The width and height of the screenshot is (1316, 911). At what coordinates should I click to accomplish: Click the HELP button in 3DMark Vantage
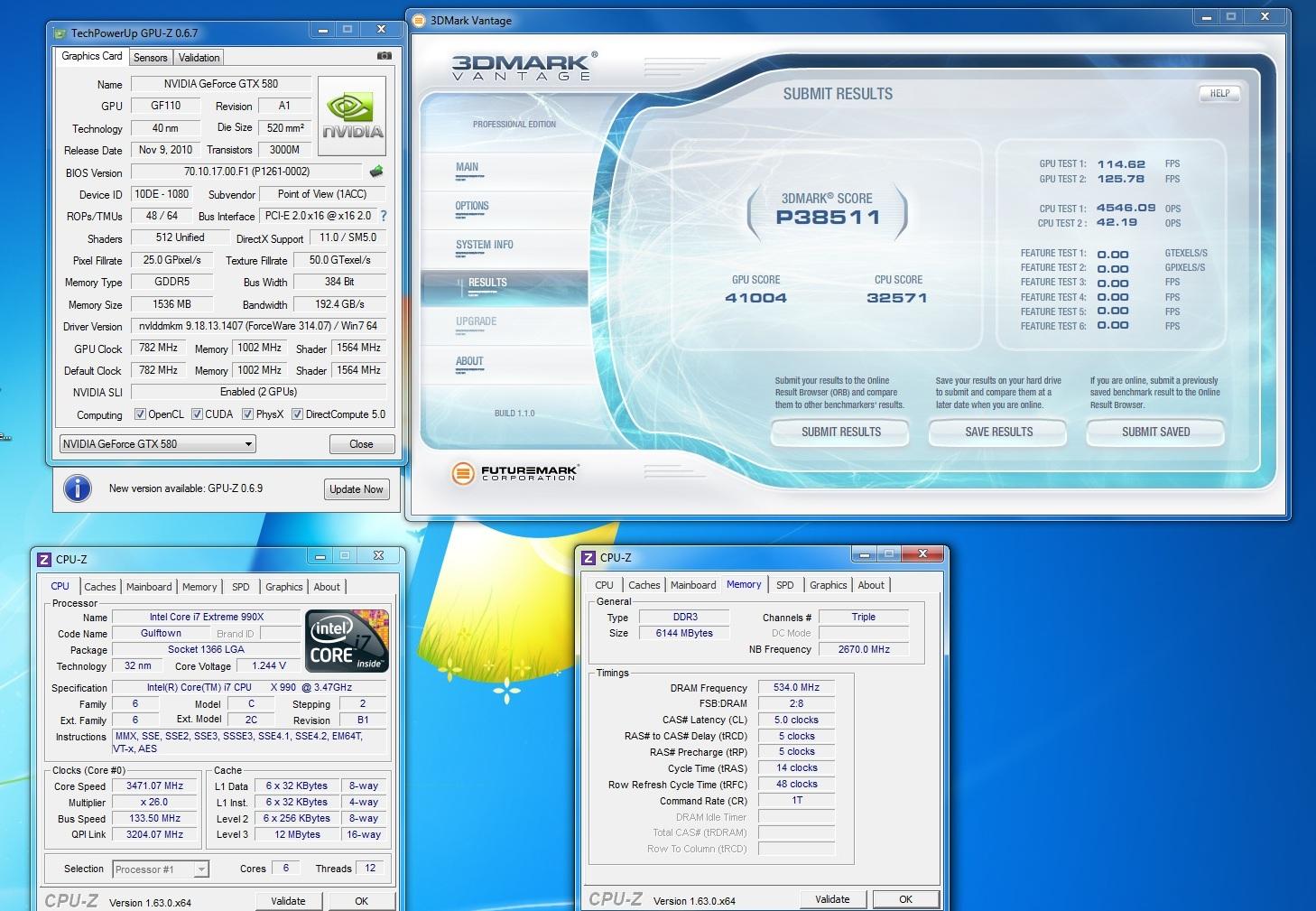click(1219, 93)
